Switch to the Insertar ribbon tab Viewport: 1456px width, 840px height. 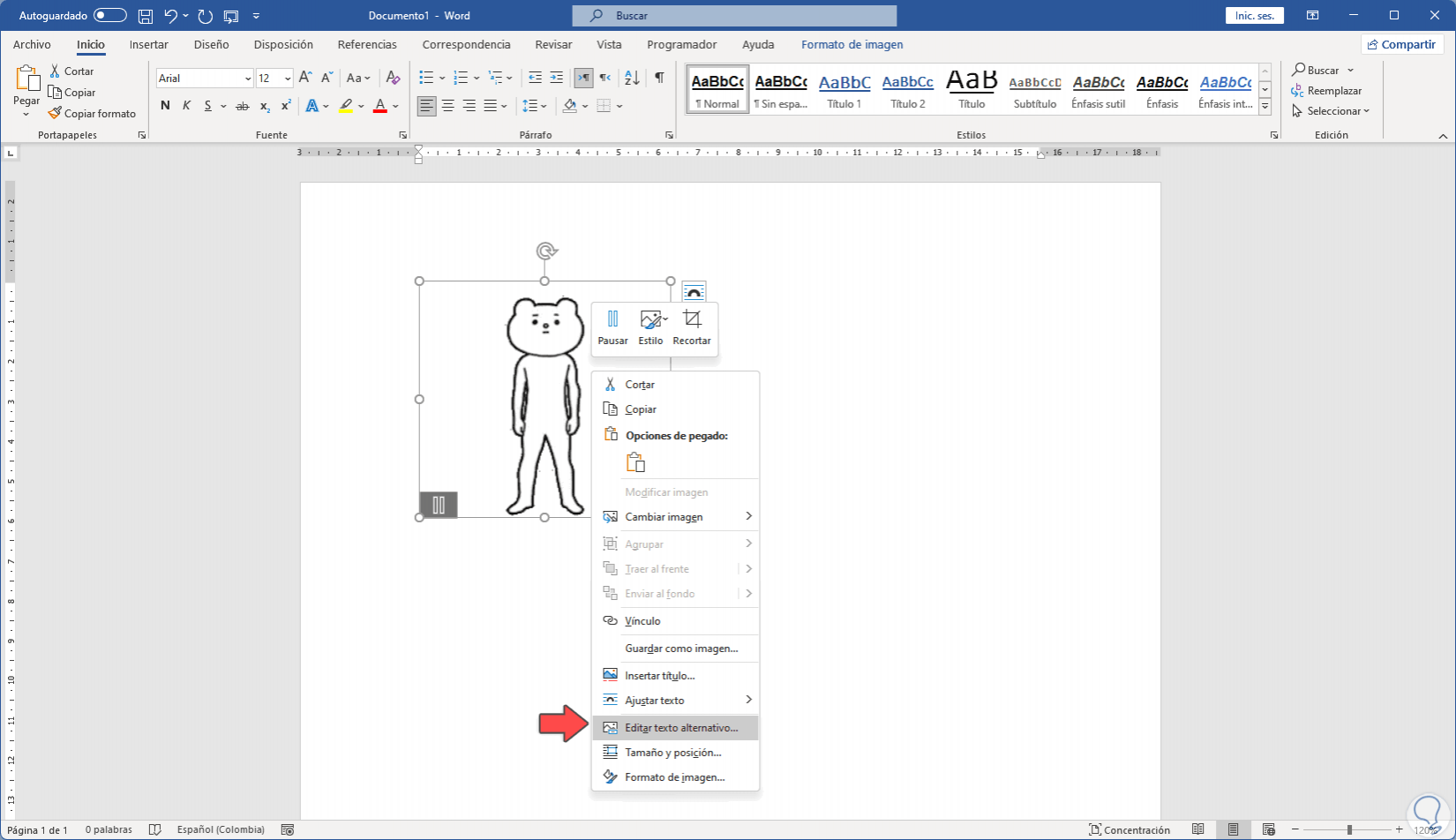pyautogui.click(x=148, y=44)
